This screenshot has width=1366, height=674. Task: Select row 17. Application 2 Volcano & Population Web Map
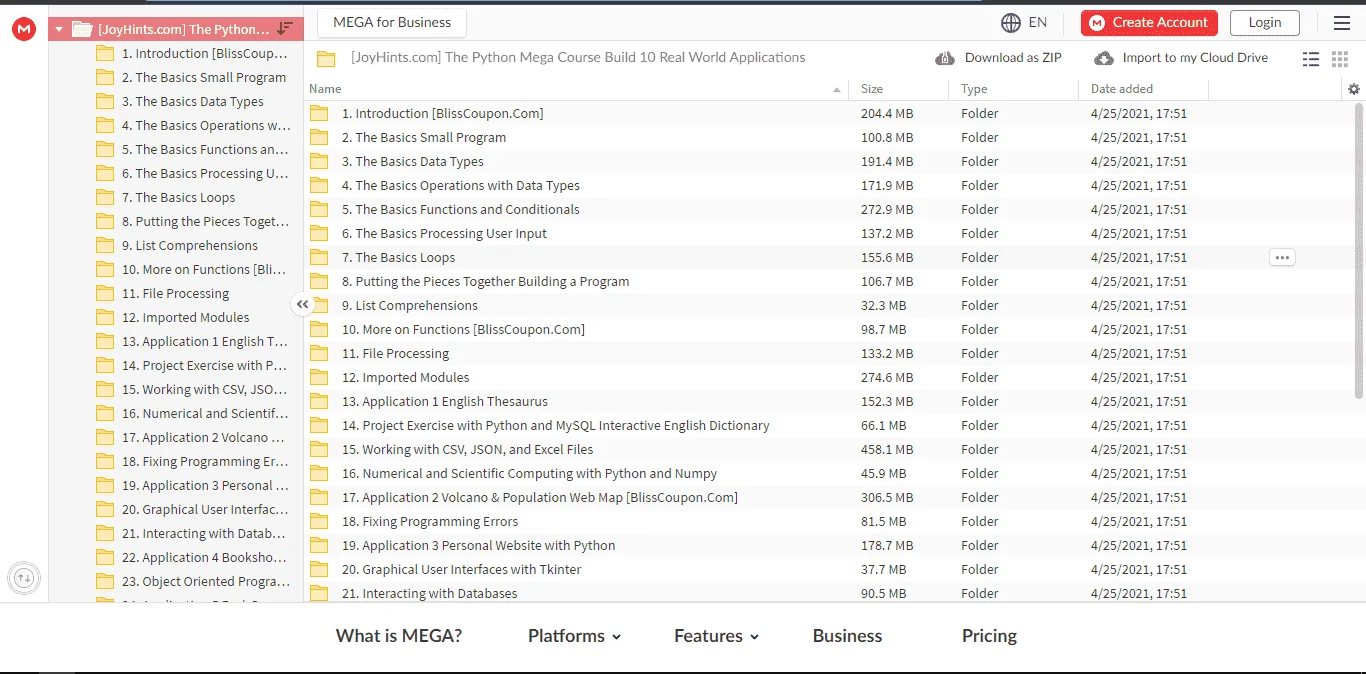coord(829,497)
